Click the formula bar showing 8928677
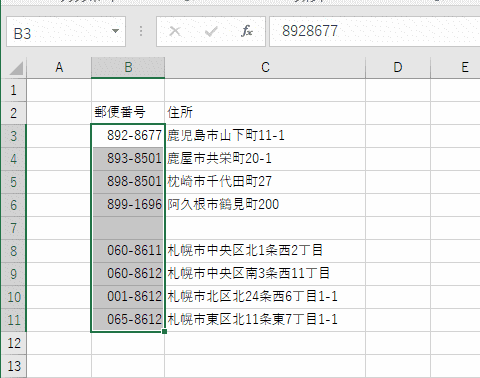This screenshot has width=480, height=378. [375, 31]
